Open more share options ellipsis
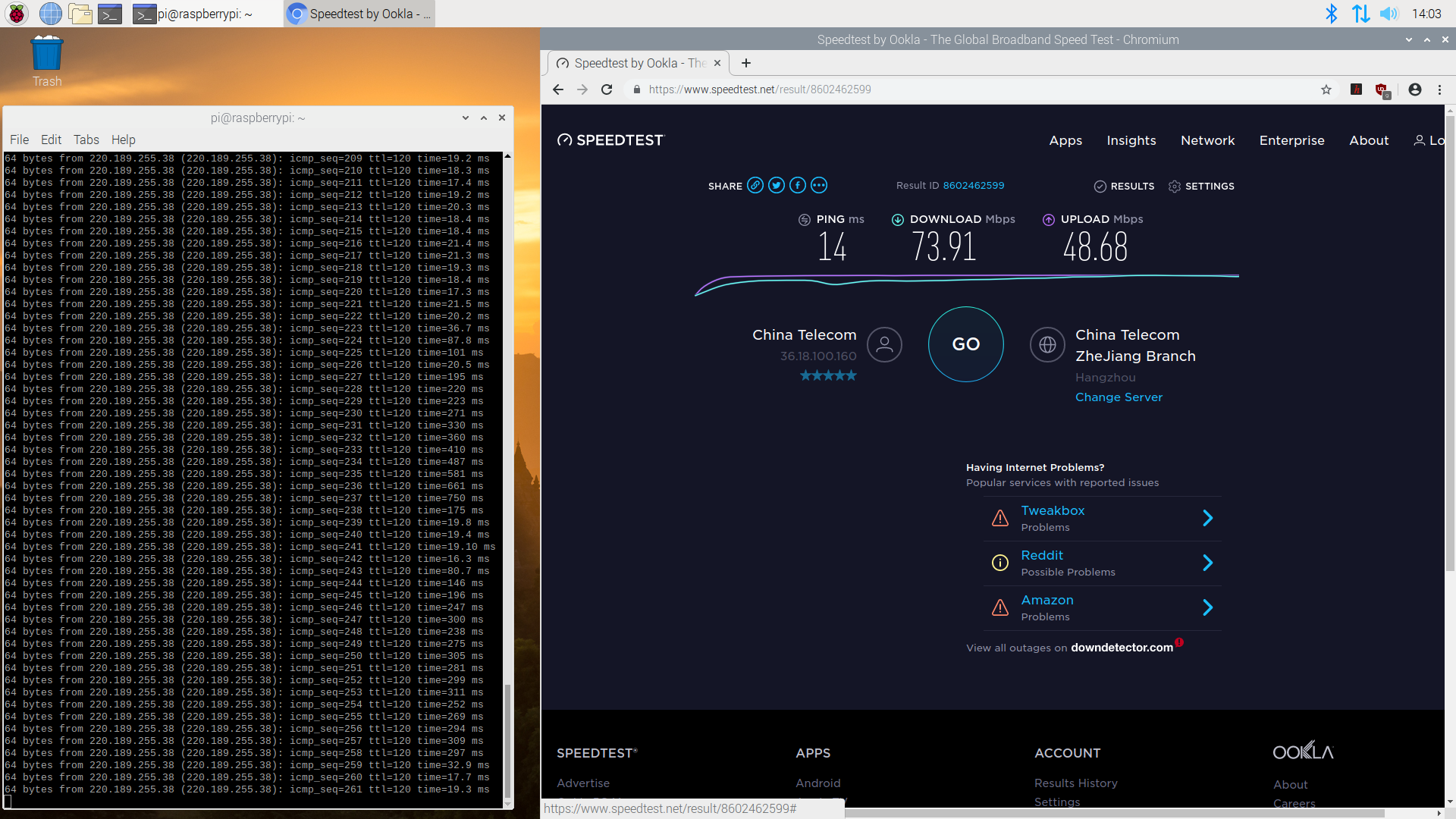The image size is (1456, 819). point(819,185)
